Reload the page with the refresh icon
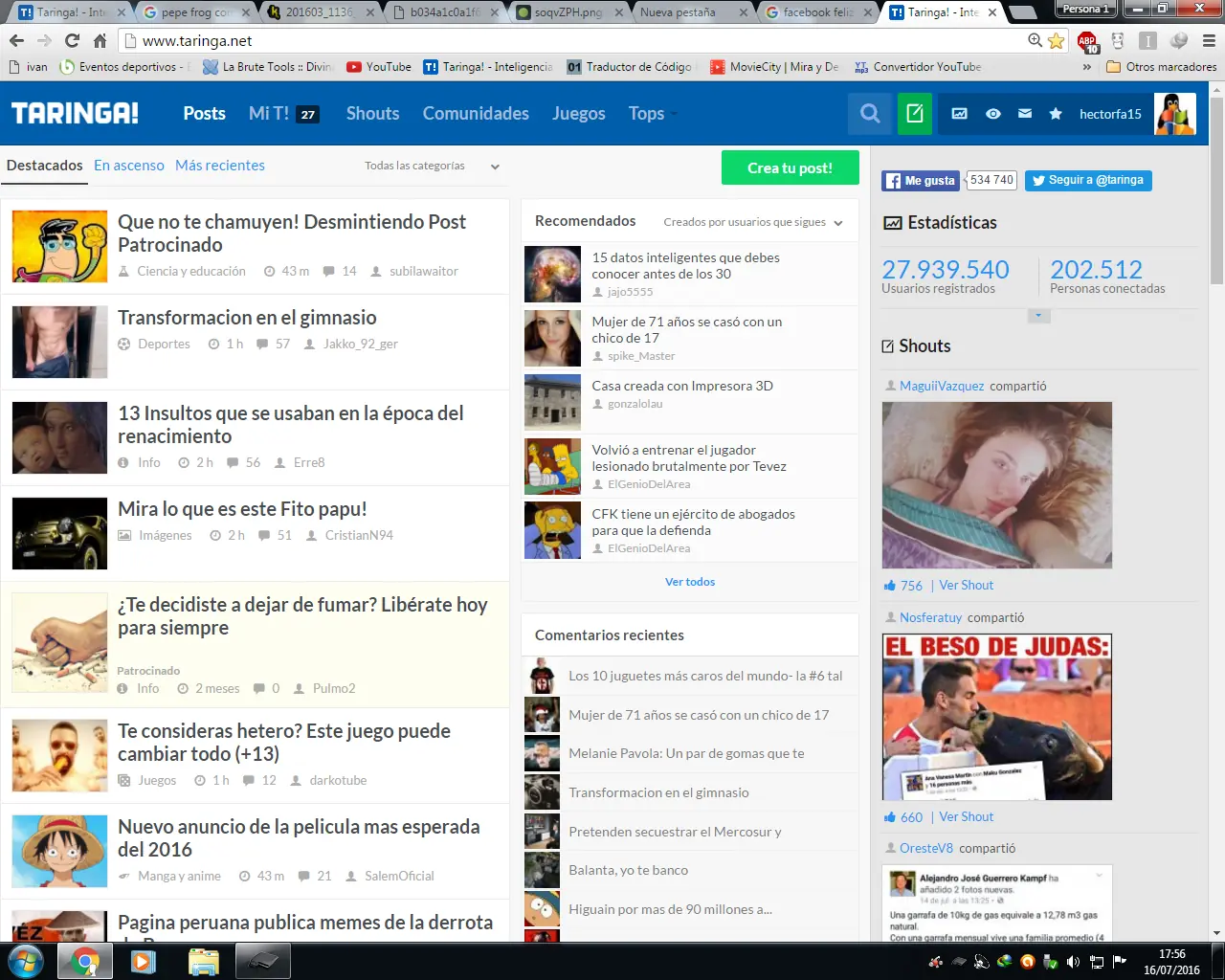Image resolution: width=1225 pixels, height=980 pixels. coord(72,40)
